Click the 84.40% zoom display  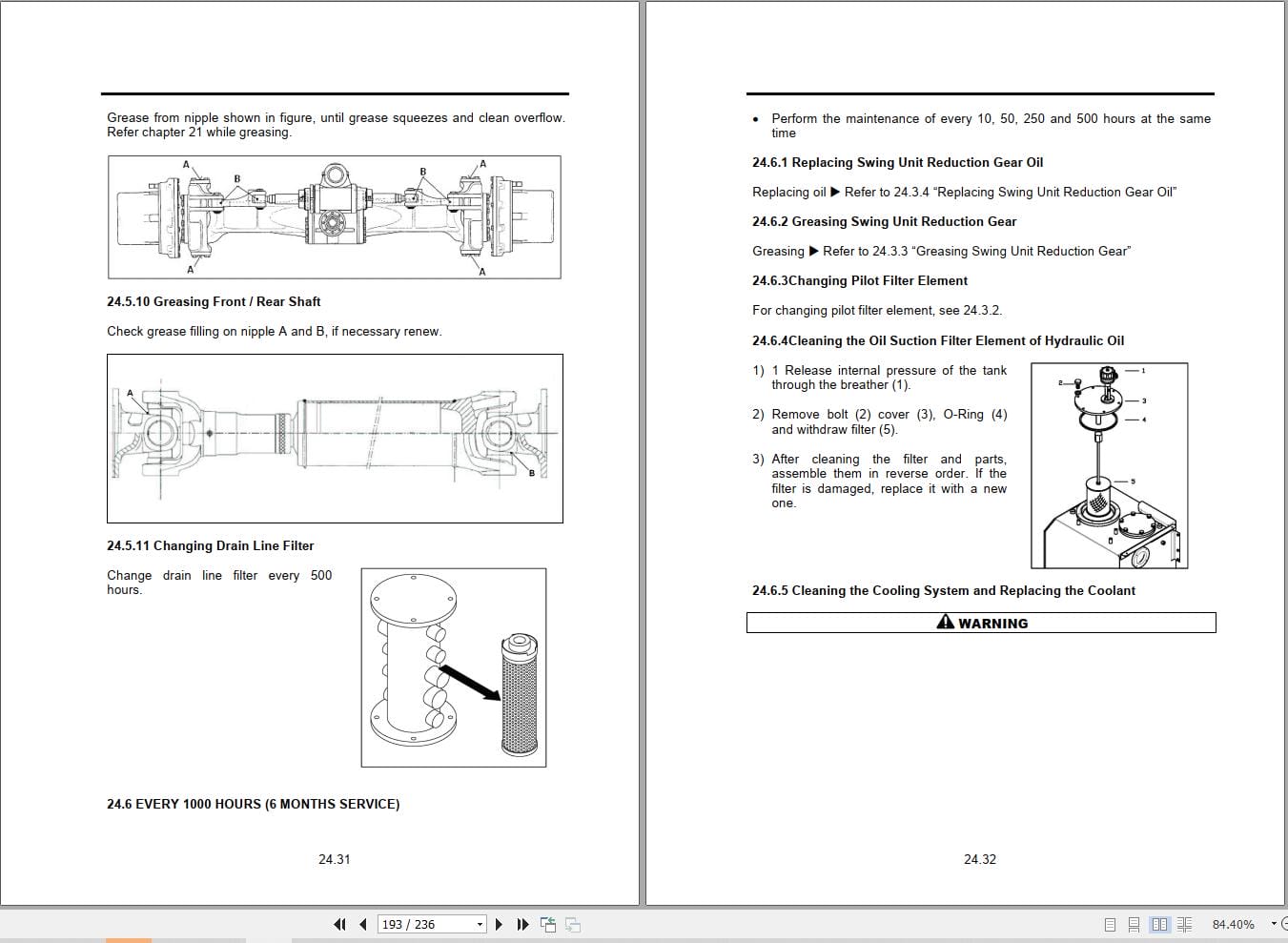[1234, 924]
